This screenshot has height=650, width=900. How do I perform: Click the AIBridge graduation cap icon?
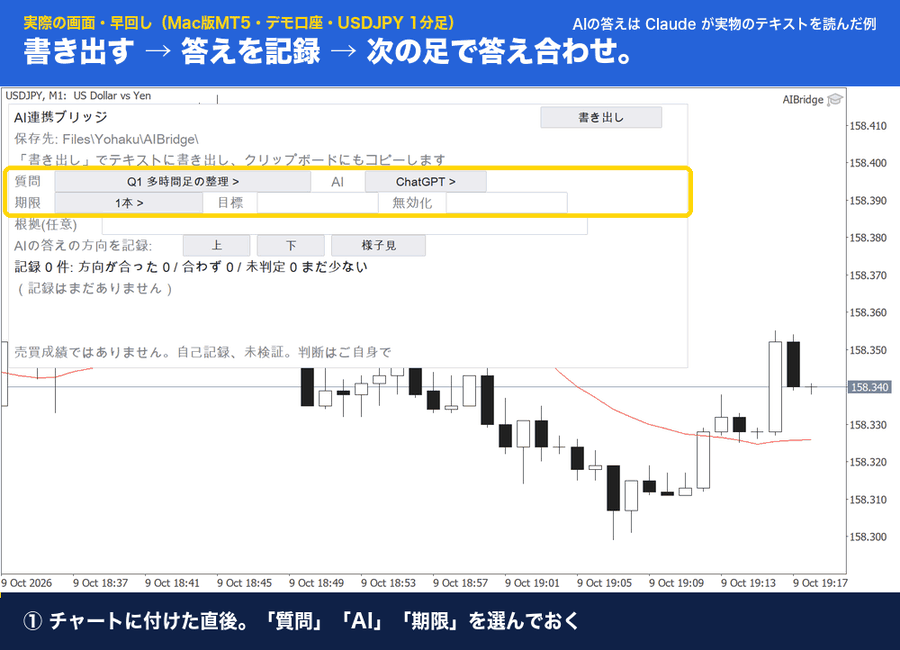pyautogui.click(x=835, y=100)
